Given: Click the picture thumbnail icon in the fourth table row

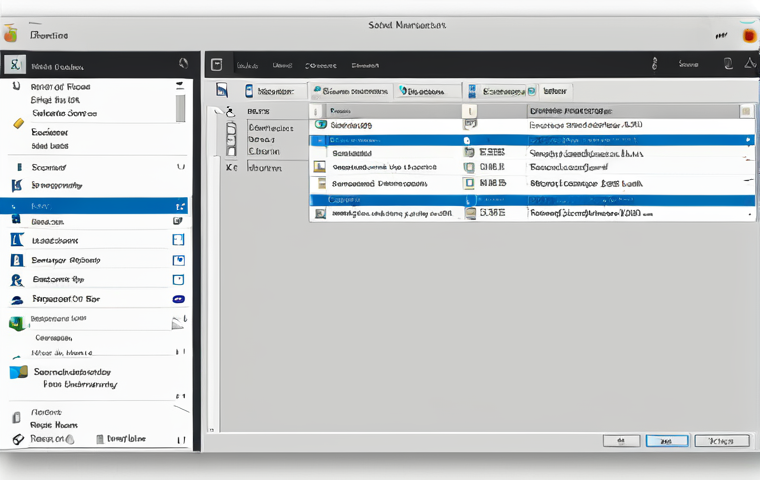Looking at the screenshot, I should tap(319, 167).
